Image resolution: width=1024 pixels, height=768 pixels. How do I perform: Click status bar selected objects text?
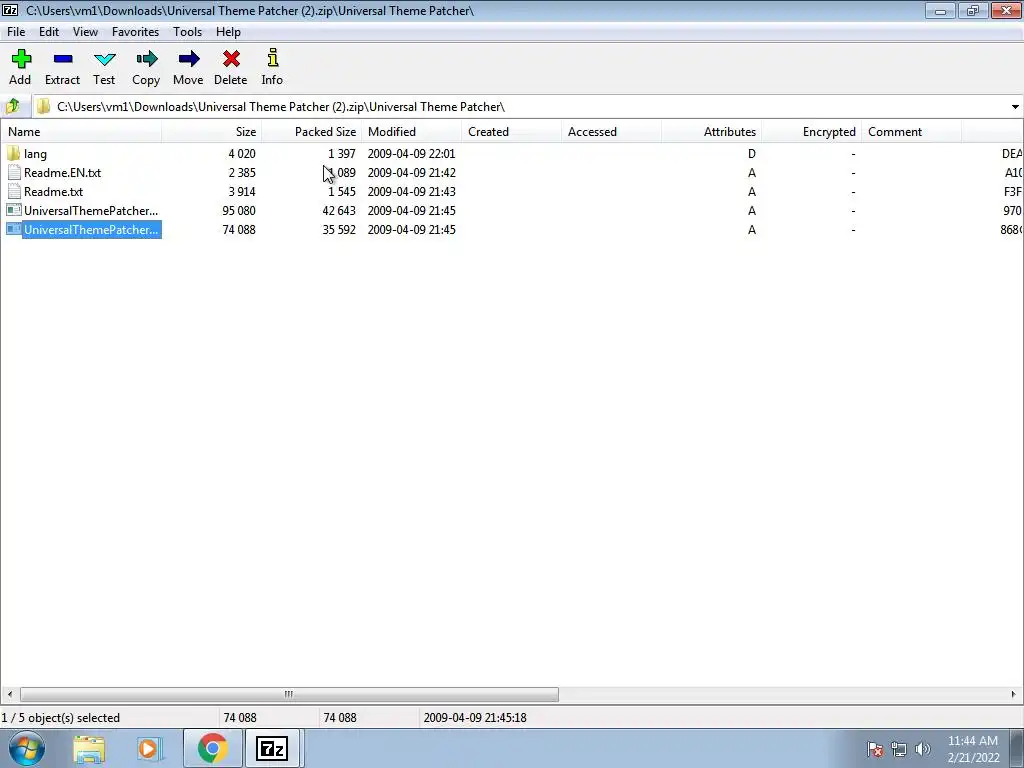[x=61, y=718]
